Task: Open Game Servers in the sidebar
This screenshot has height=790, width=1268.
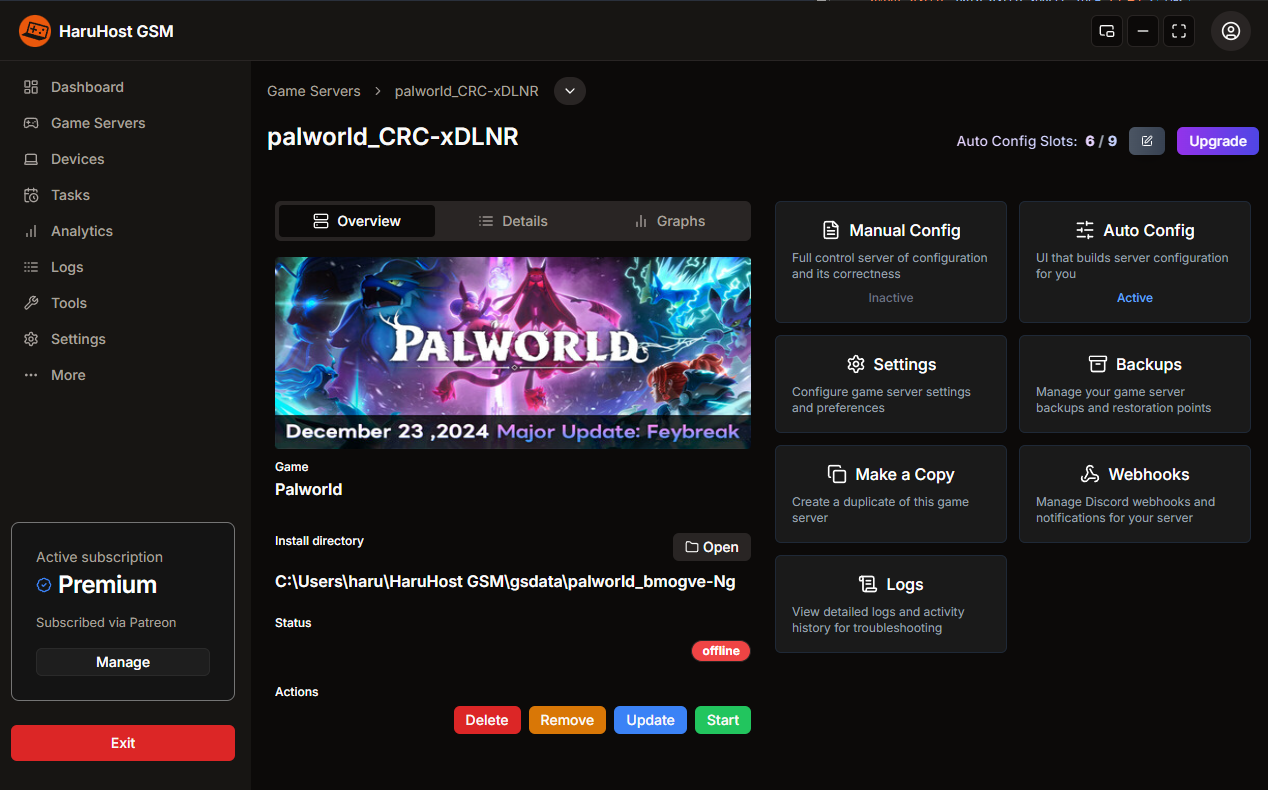Action: click(x=98, y=123)
